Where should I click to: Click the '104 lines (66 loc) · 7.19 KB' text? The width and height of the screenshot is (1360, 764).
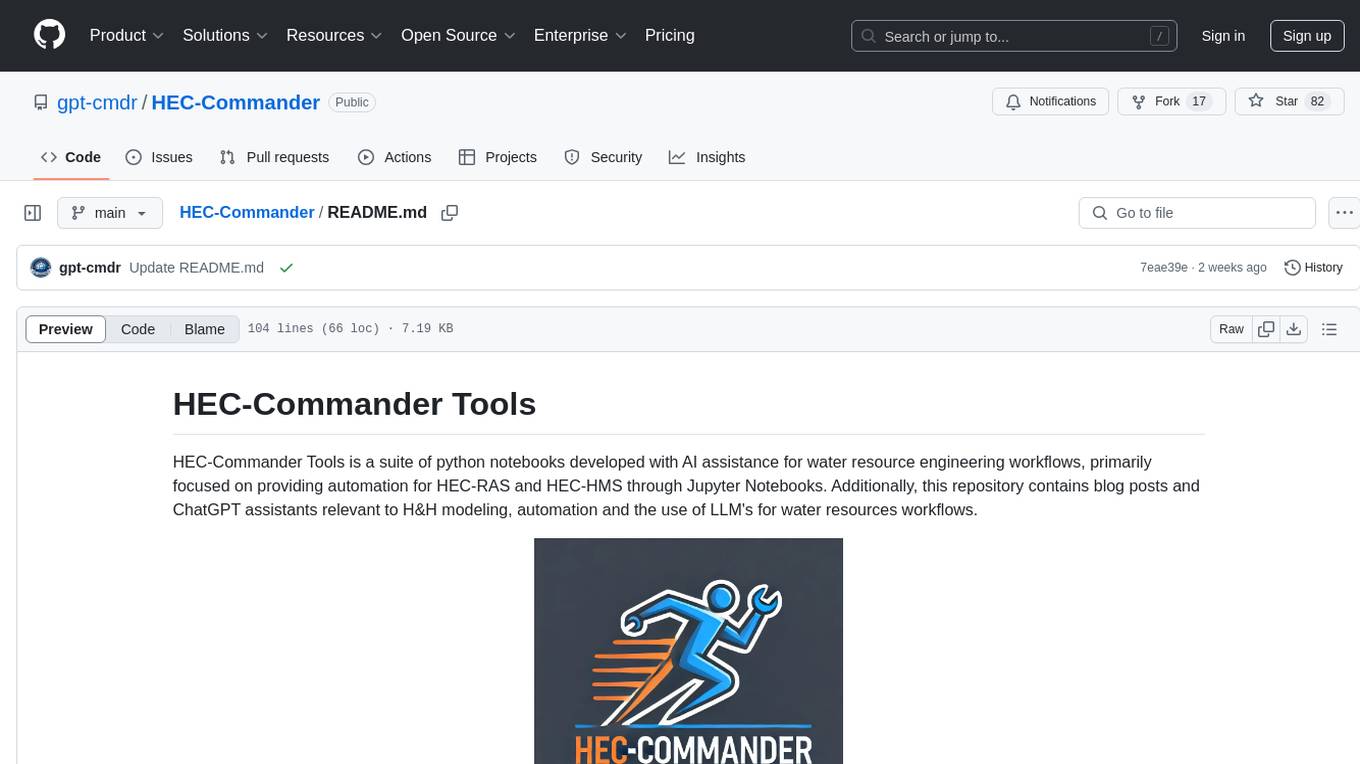click(350, 329)
